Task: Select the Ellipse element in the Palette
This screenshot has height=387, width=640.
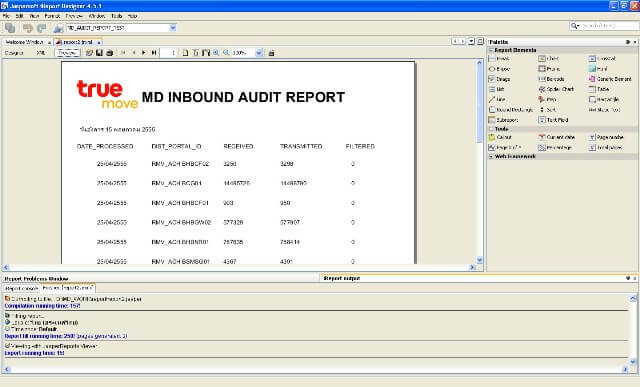Action: pos(499,69)
